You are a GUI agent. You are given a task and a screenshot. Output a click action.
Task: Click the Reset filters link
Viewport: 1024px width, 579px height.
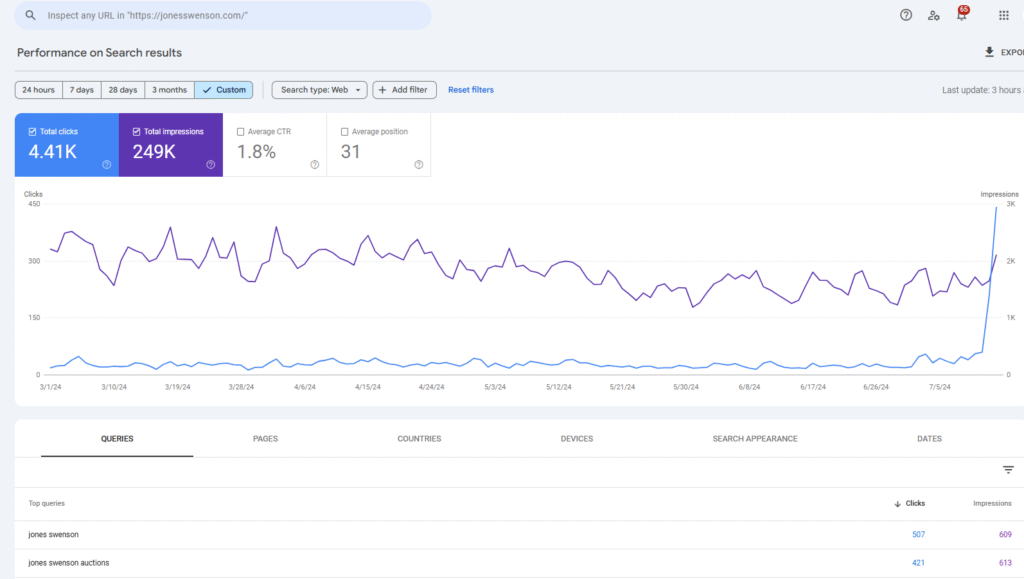tap(470, 90)
